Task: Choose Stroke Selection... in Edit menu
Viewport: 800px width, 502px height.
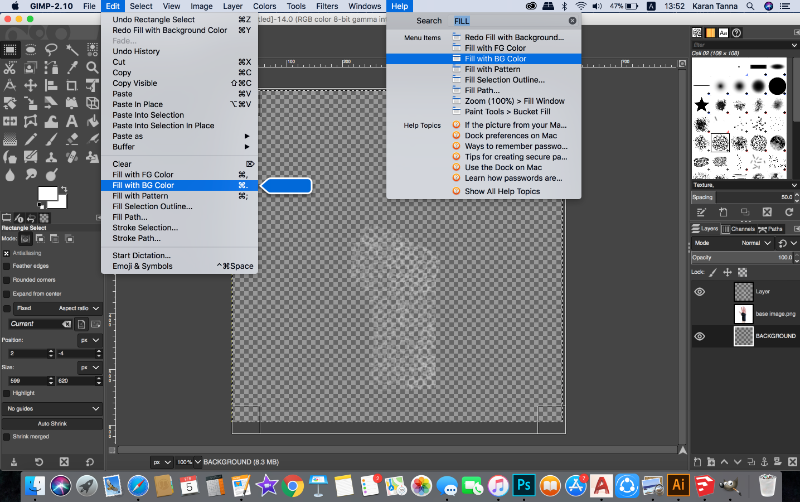Action: click(180, 228)
